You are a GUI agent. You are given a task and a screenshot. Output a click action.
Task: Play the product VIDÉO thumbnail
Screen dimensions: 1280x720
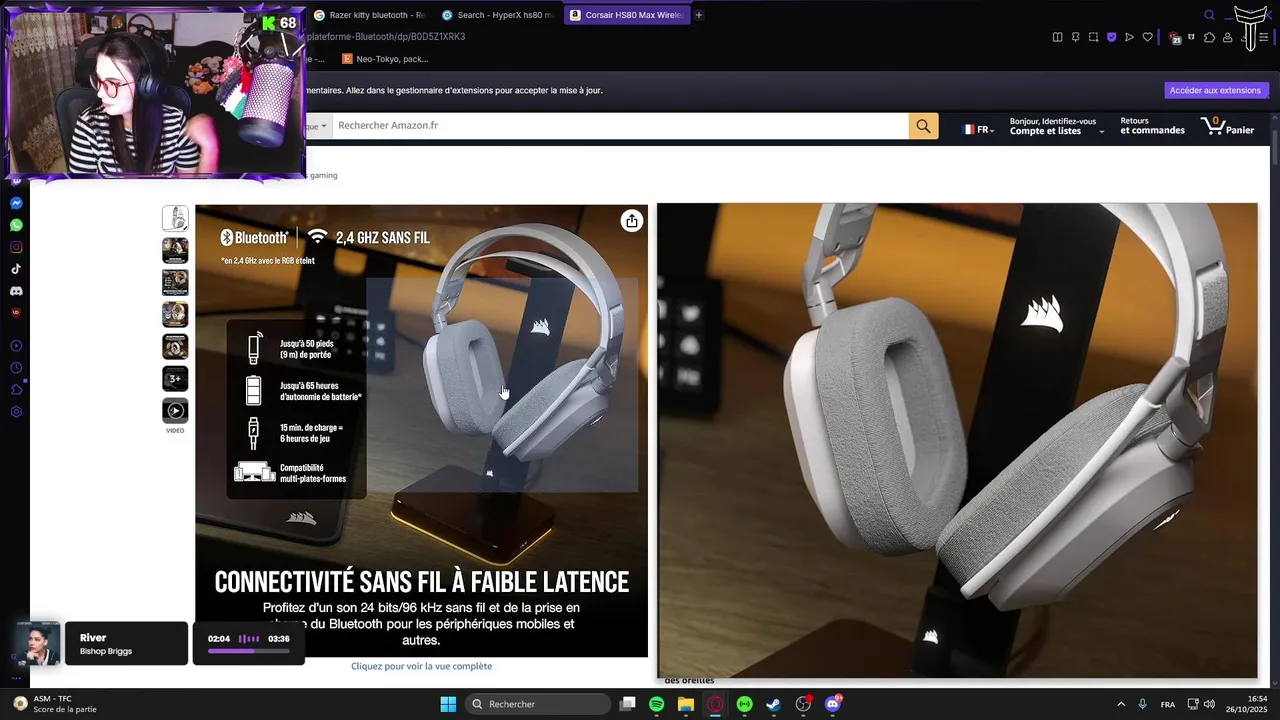click(x=175, y=410)
